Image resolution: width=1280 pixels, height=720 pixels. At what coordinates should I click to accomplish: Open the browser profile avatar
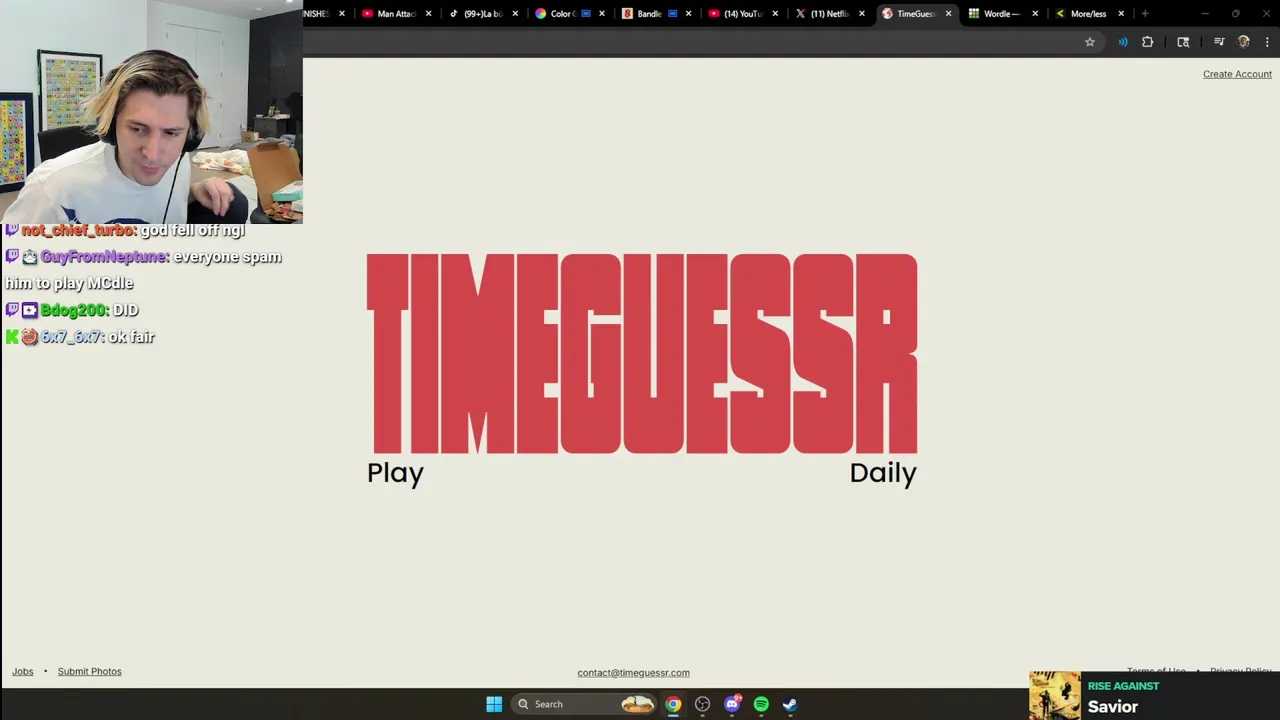(x=1244, y=42)
